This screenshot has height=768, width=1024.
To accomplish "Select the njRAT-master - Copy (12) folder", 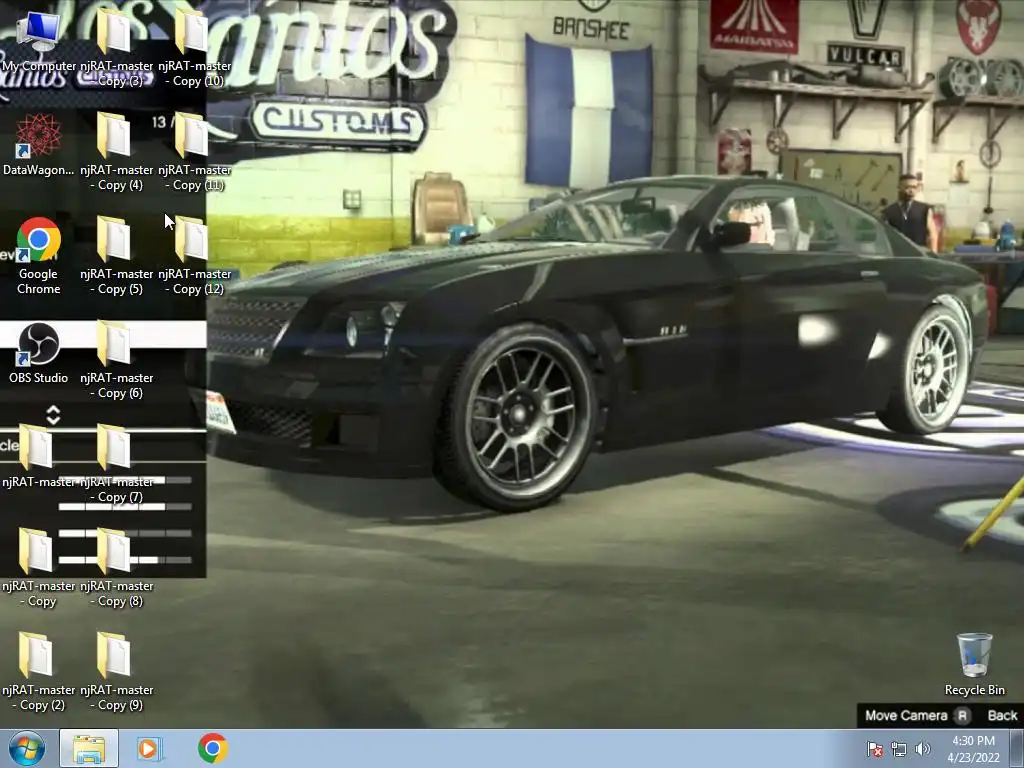I will (x=195, y=256).
